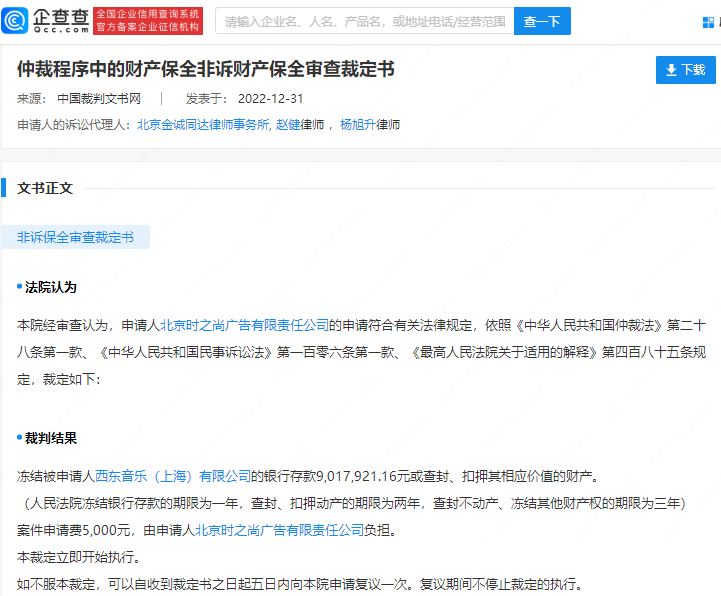
Task: Click the source text 中国裁判文书网
Action: 99,99
